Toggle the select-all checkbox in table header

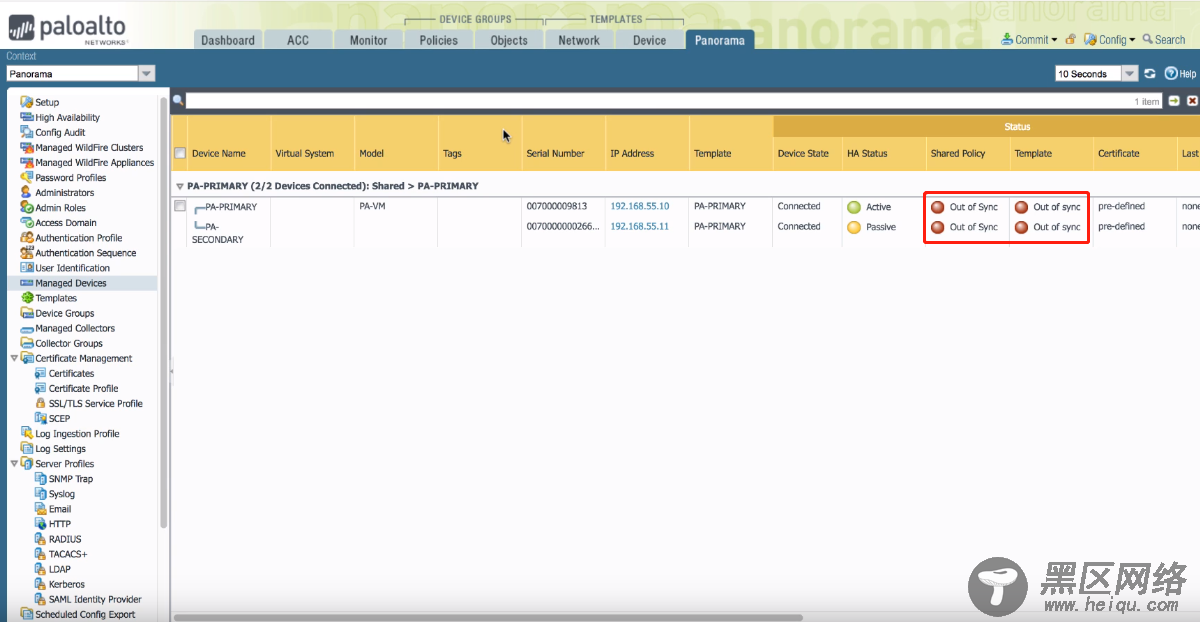(x=180, y=153)
